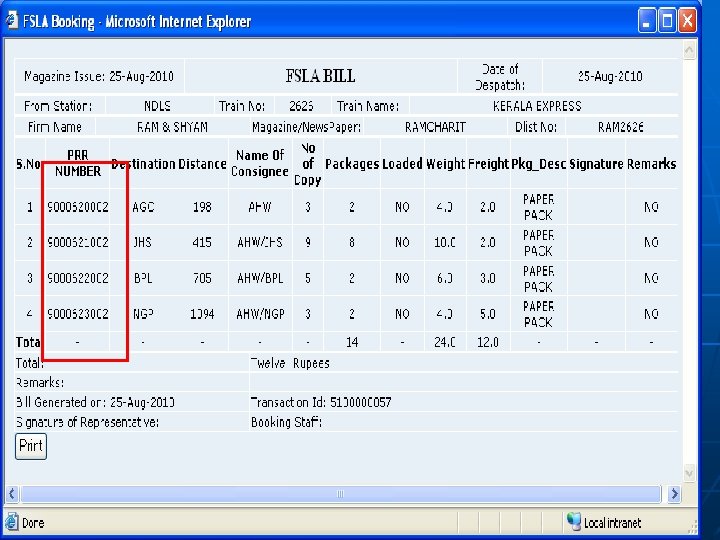Maximize the FSLA Booking window
The width and height of the screenshot is (720, 540).
(667, 21)
